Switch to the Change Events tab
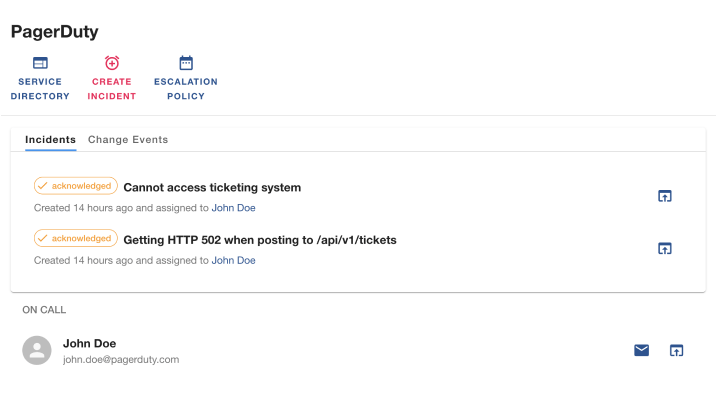 click(128, 140)
